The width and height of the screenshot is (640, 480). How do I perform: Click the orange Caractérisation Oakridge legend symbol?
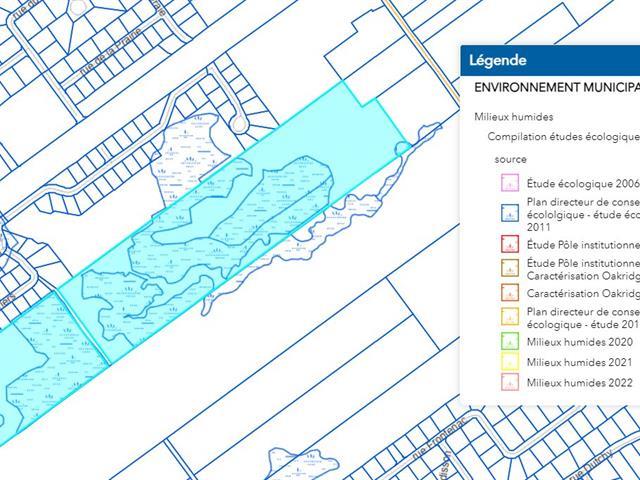pyautogui.click(x=508, y=294)
